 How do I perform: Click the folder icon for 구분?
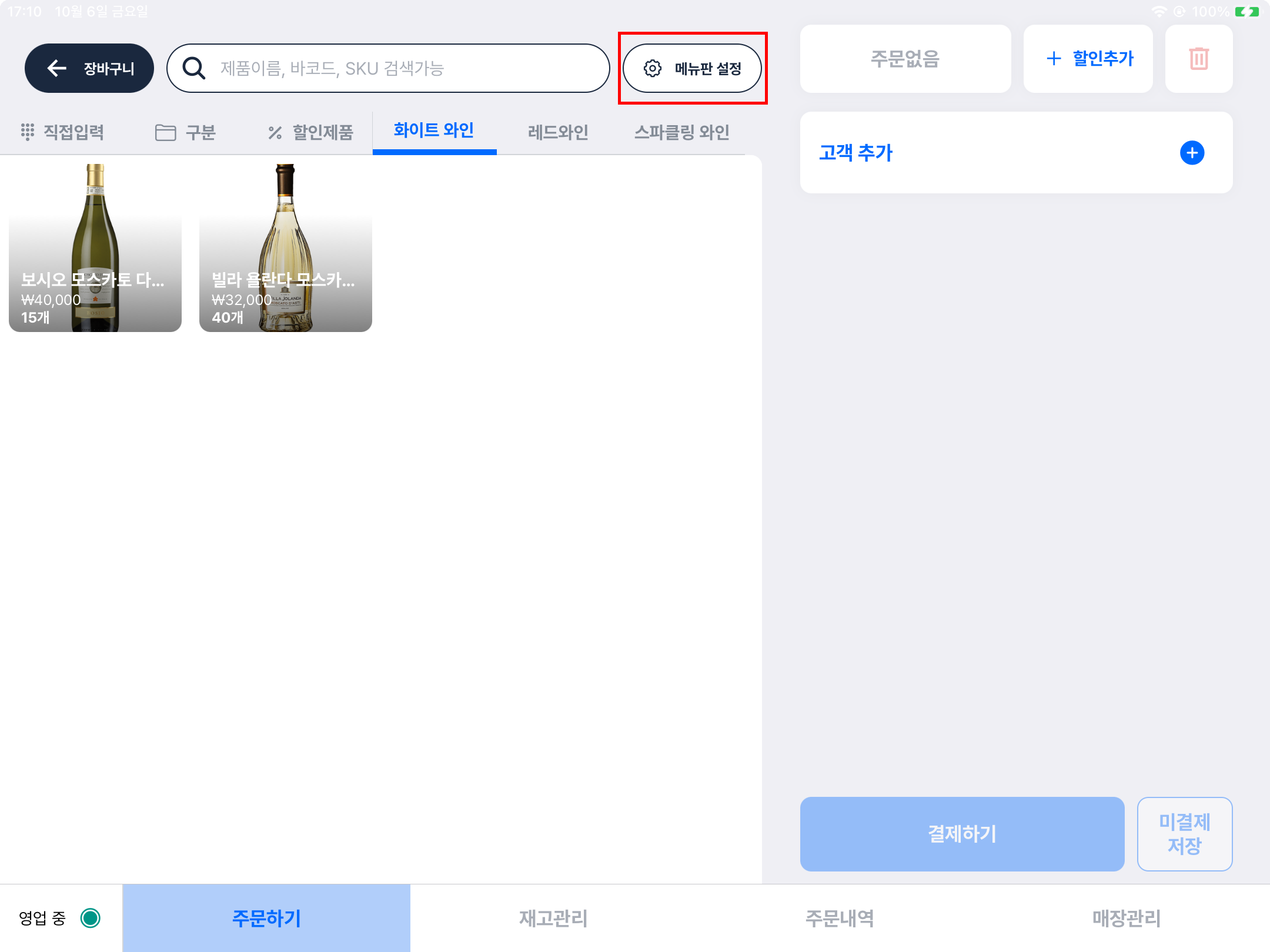point(165,132)
